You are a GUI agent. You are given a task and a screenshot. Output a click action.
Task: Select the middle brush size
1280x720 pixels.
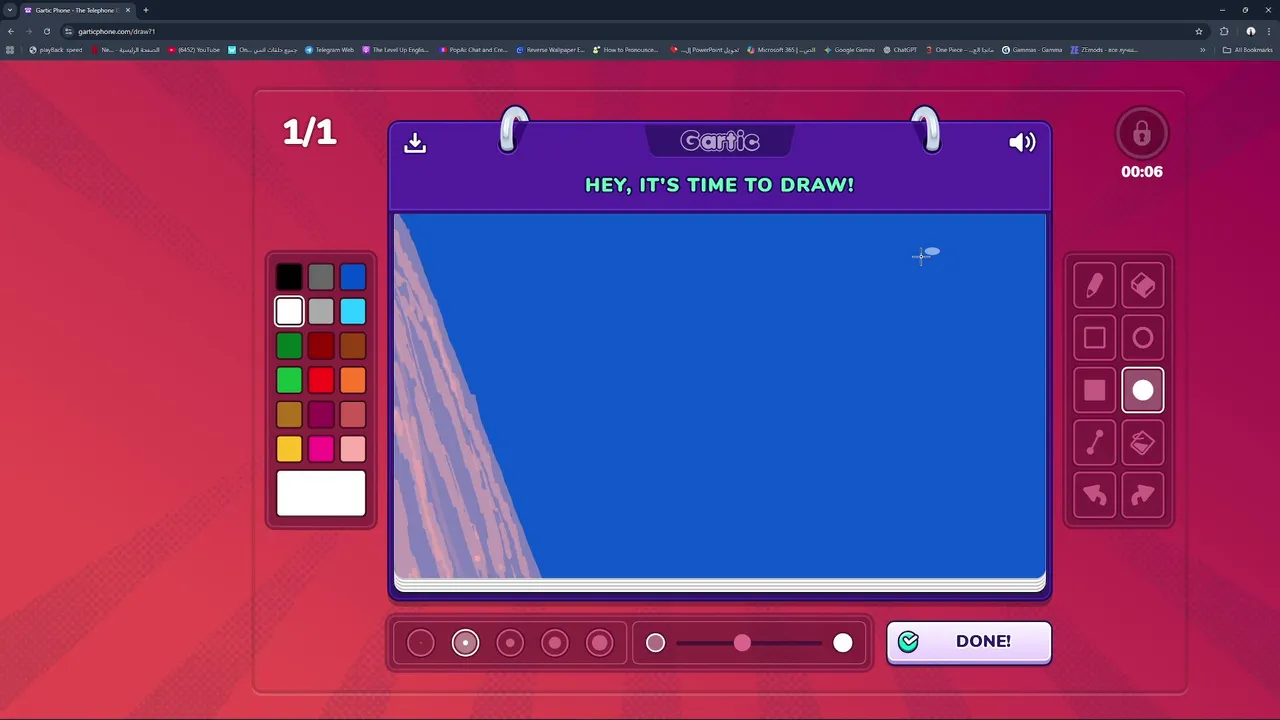[510, 643]
